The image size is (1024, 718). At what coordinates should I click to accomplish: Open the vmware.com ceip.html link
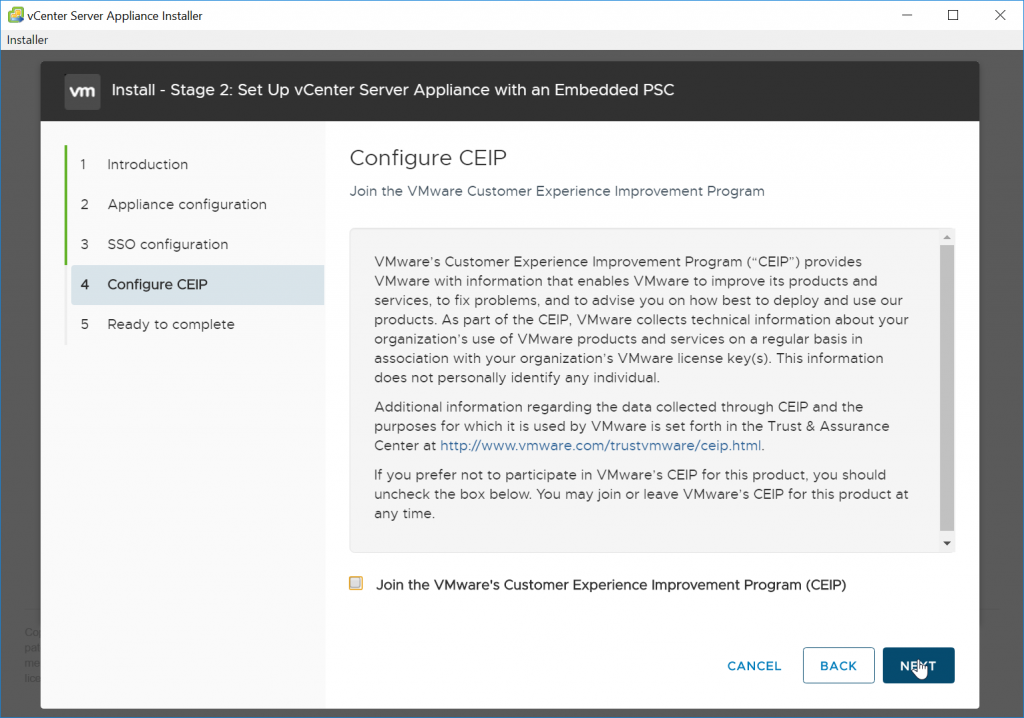coord(601,446)
